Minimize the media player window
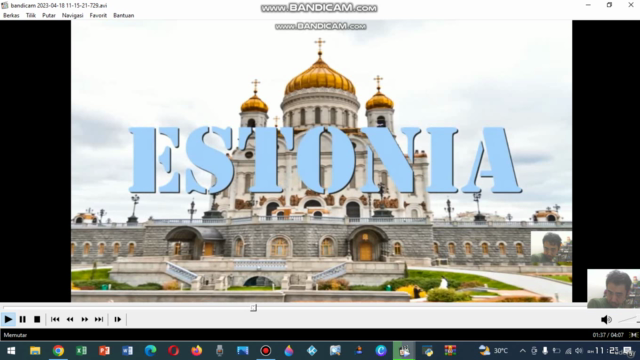The height and width of the screenshot is (360, 640). pyautogui.click(x=588, y=5)
